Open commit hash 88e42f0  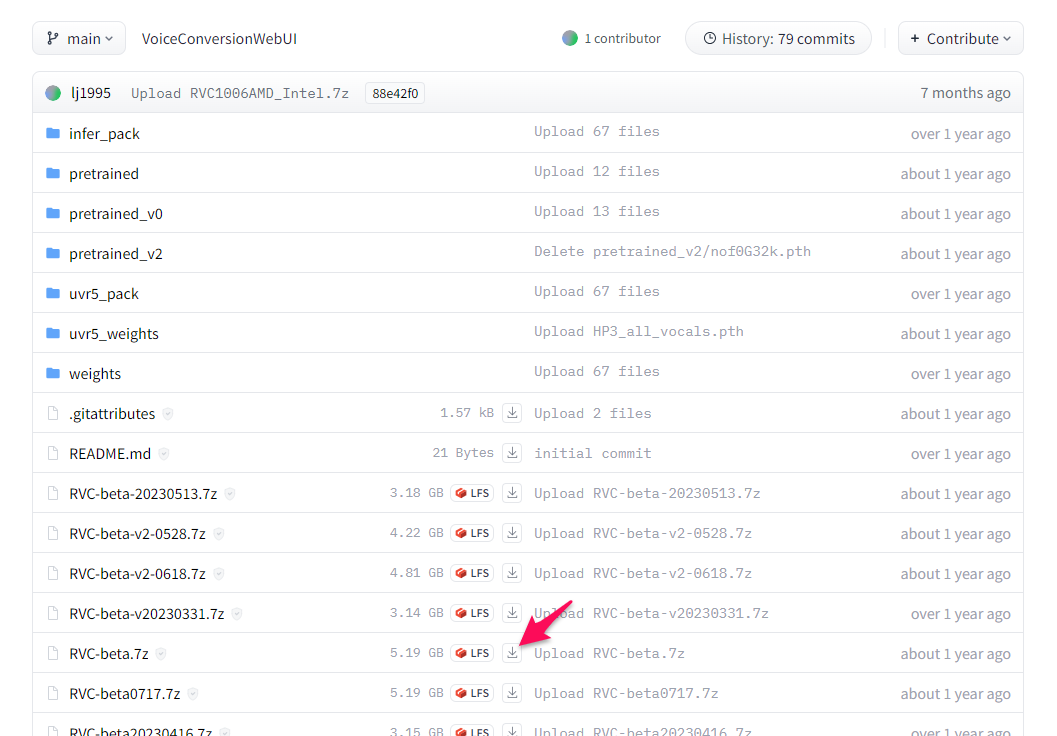tap(395, 93)
